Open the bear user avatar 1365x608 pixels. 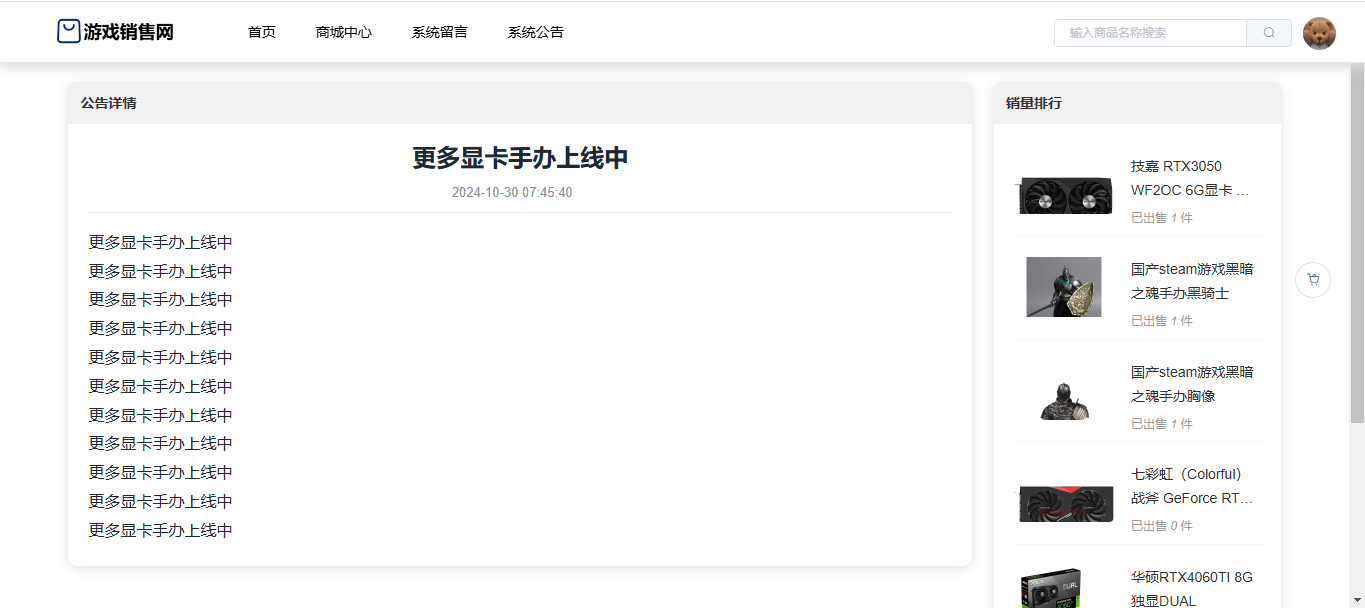click(x=1319, y=33)
